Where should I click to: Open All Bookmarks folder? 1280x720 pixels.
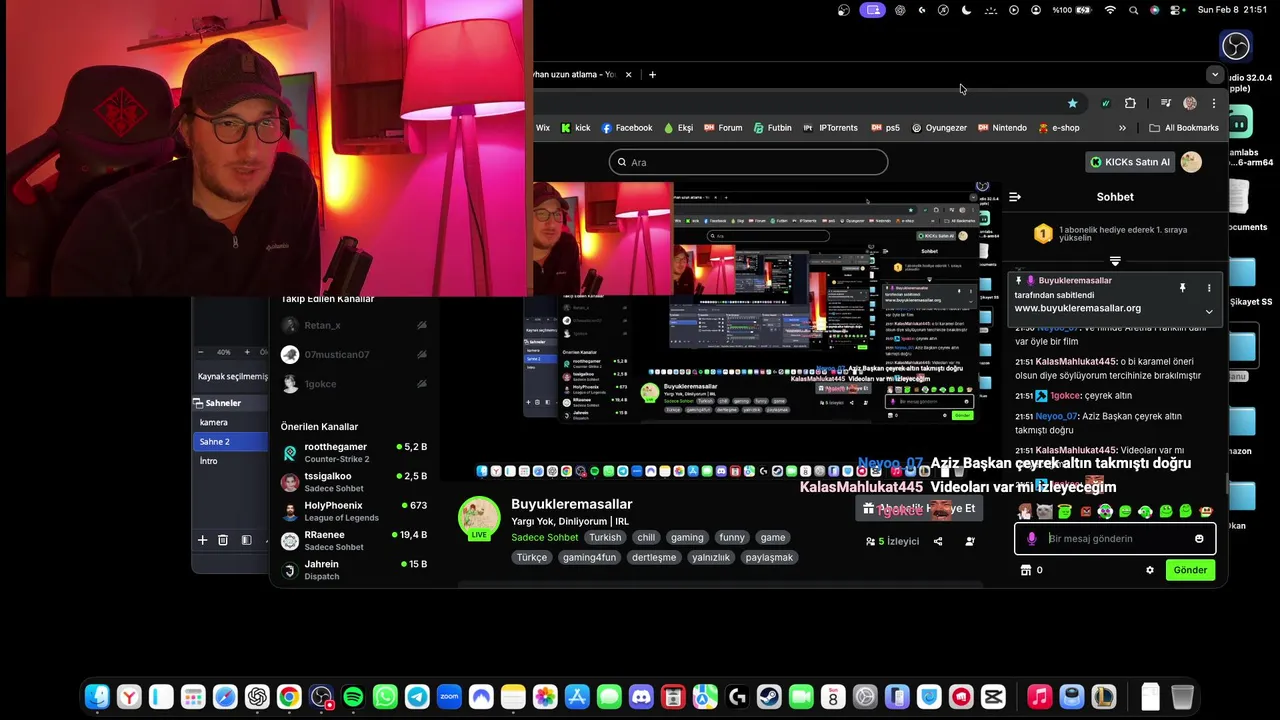coord(1184,128)
